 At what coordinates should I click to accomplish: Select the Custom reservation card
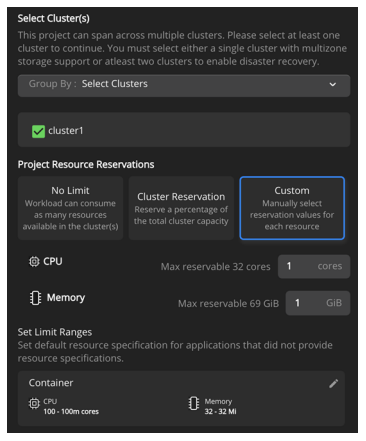[x=292, y=208]
